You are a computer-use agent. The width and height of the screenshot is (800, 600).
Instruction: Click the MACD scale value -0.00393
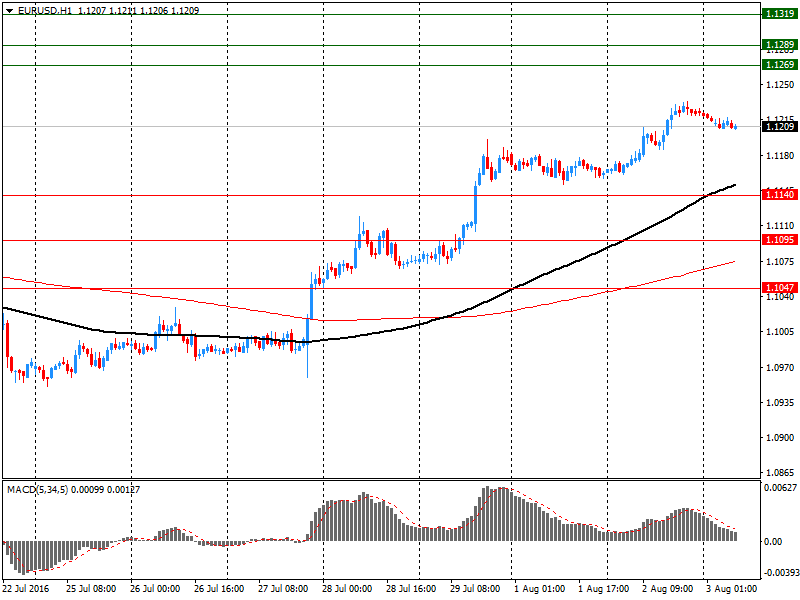780,573
